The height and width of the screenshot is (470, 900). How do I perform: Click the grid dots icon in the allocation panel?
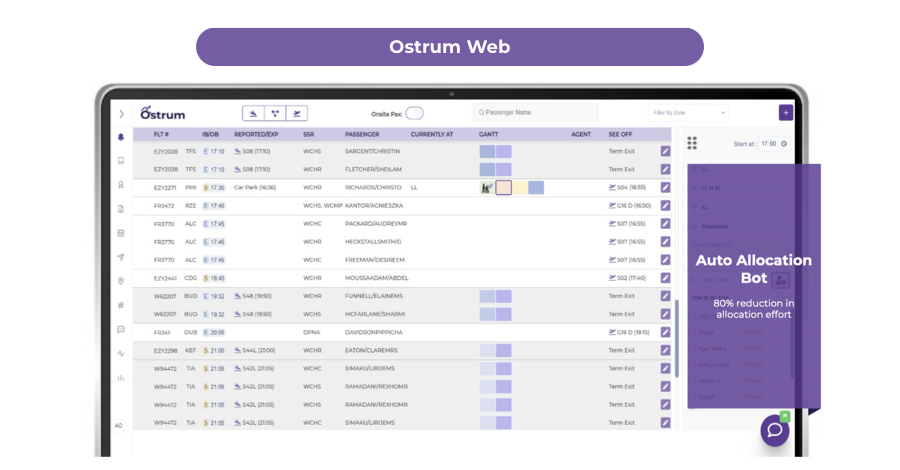point(692,143)
